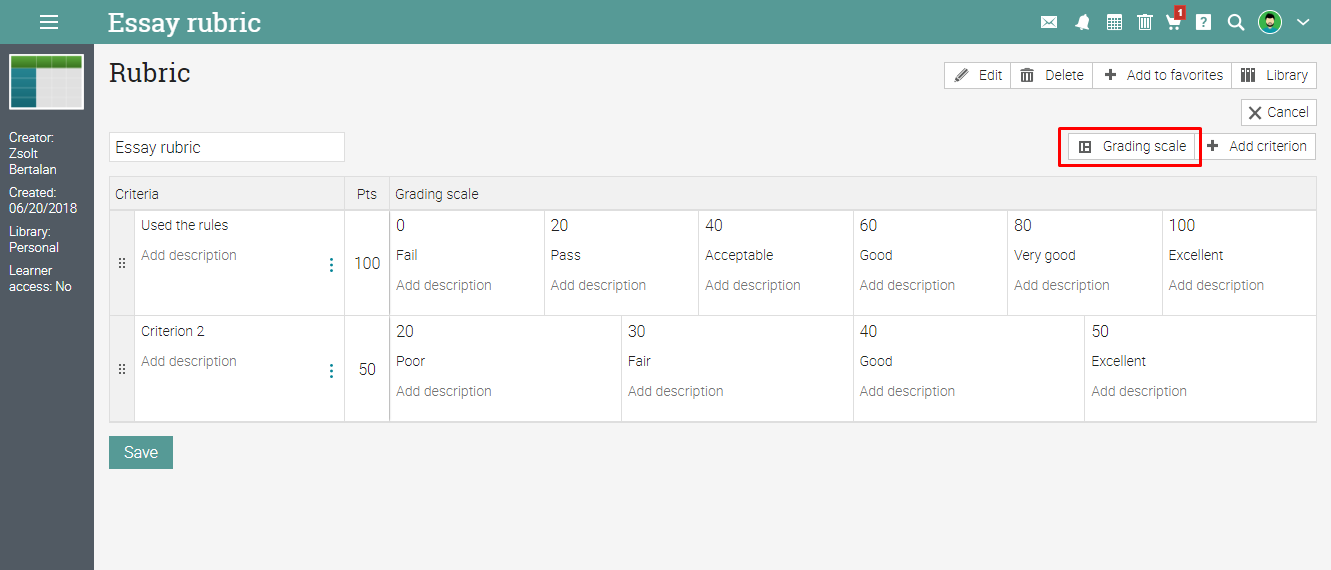Open the messages envelope icon
The height and width of the screenshot is (570, 1331).
pos(1049,22)
